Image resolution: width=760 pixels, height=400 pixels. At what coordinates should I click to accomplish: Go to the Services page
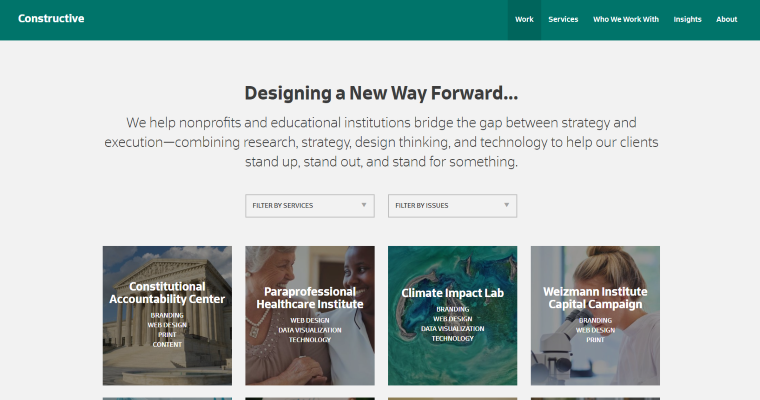(563, 19)
